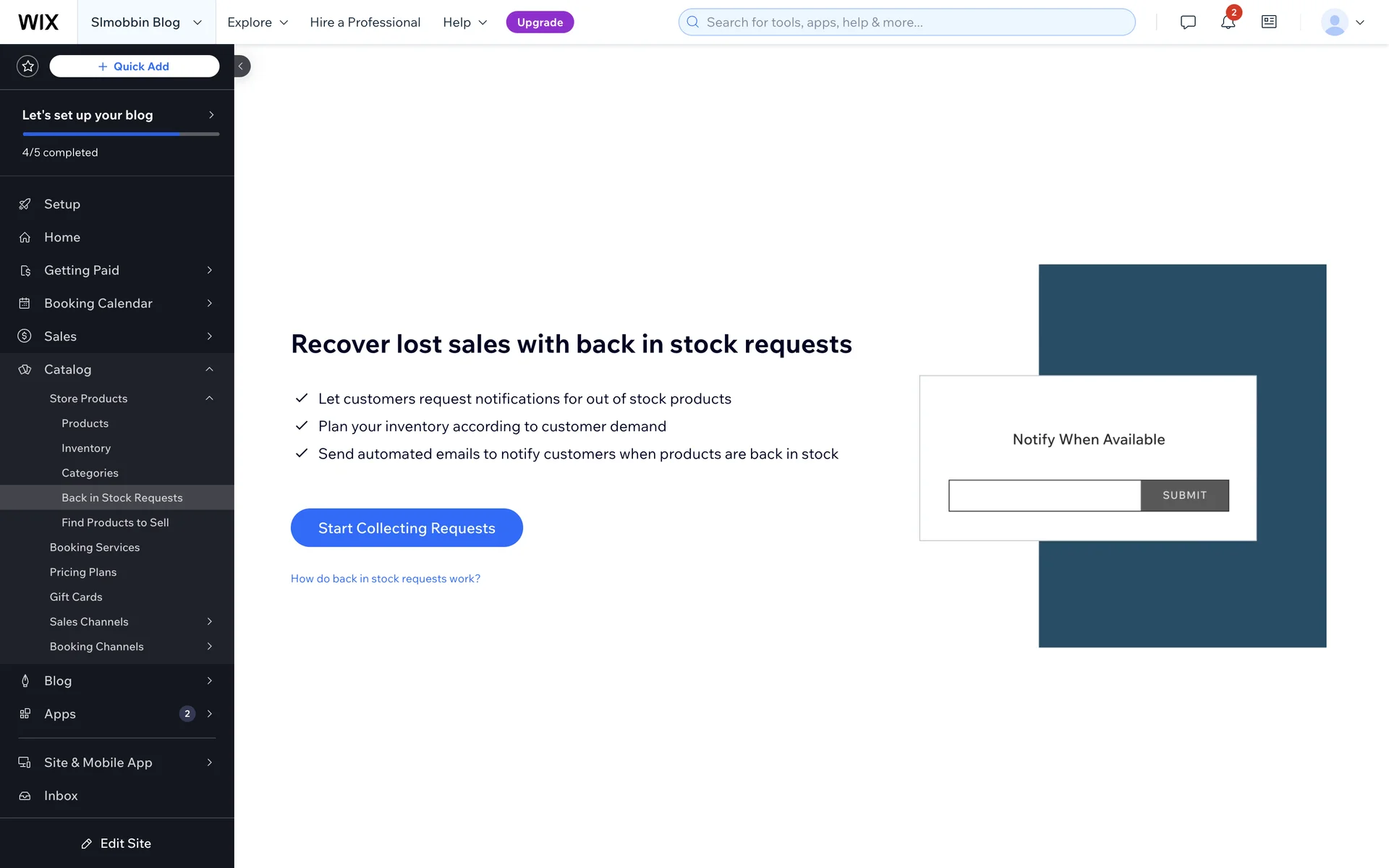Screen dimensions: 1389x868
Task: Open the chat messages icon
Action: (x=1188, y=22)
